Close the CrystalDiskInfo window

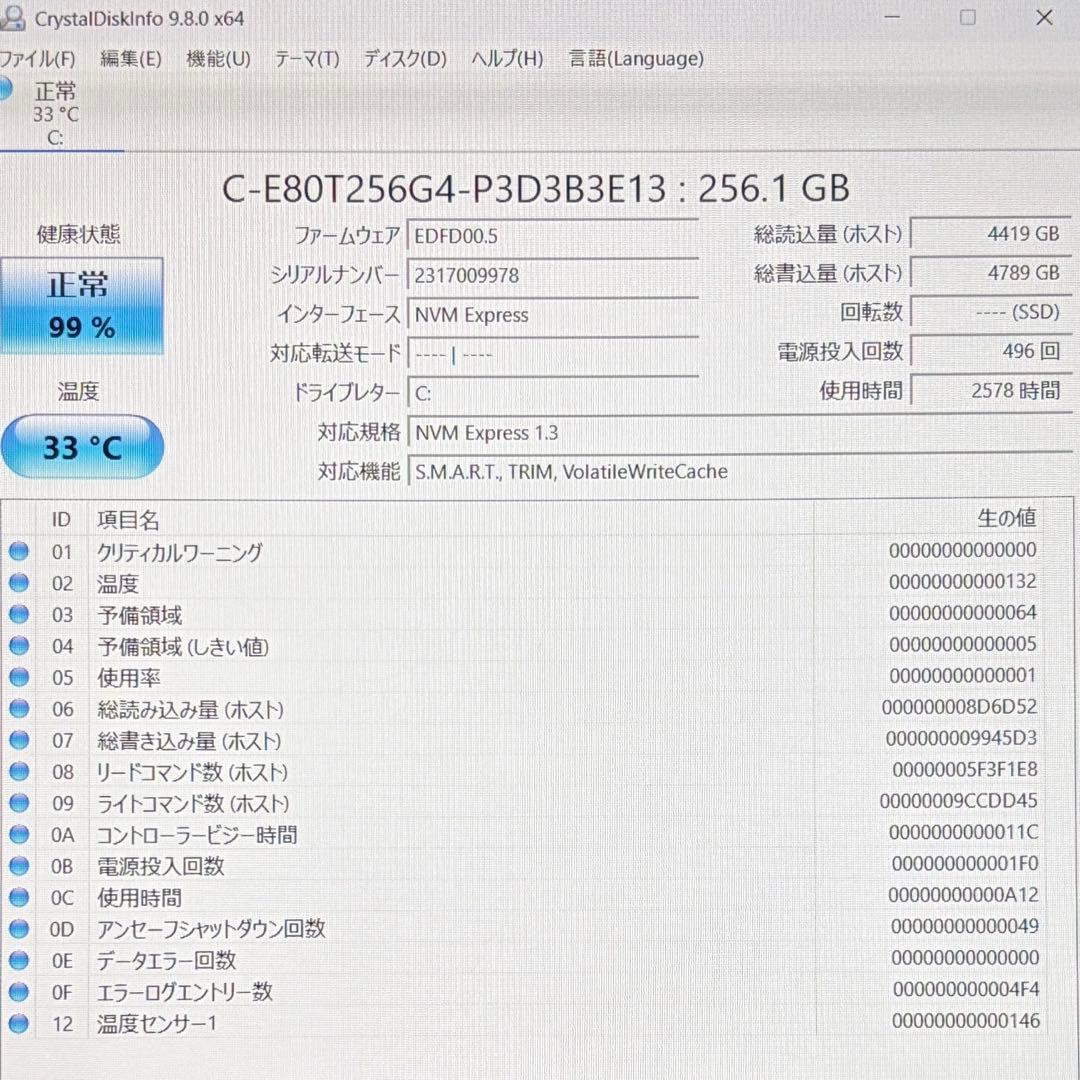[1044, 17]
